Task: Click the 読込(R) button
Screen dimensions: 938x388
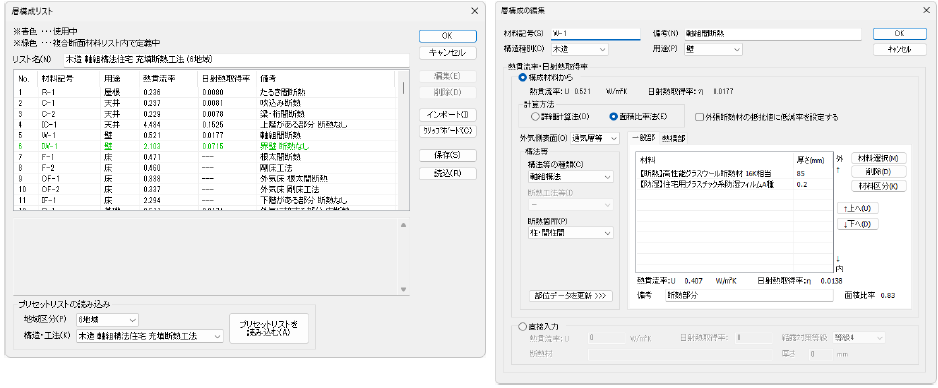Action: pos(447,173)
